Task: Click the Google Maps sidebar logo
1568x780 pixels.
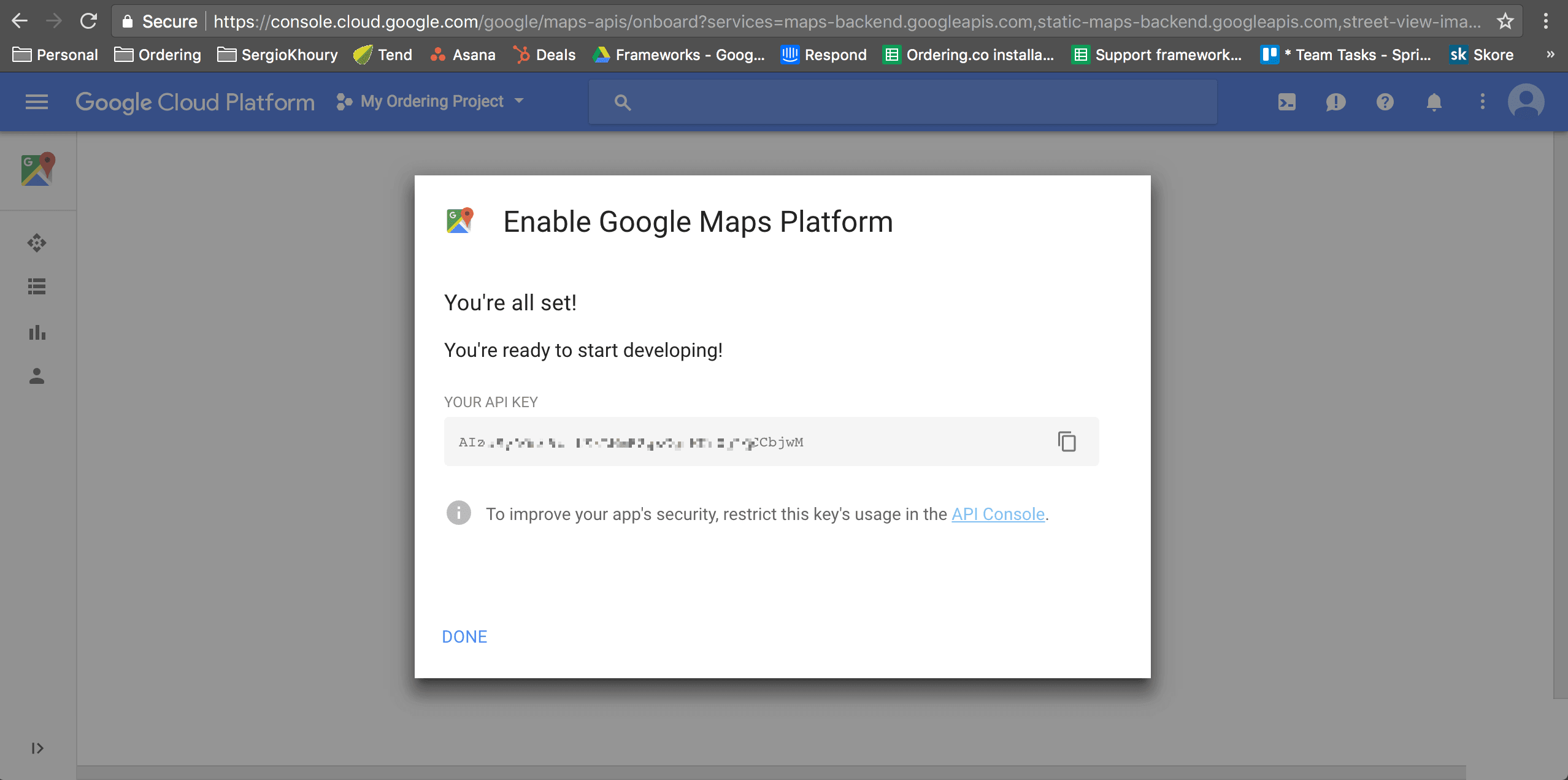Action: tap(38, 169)
